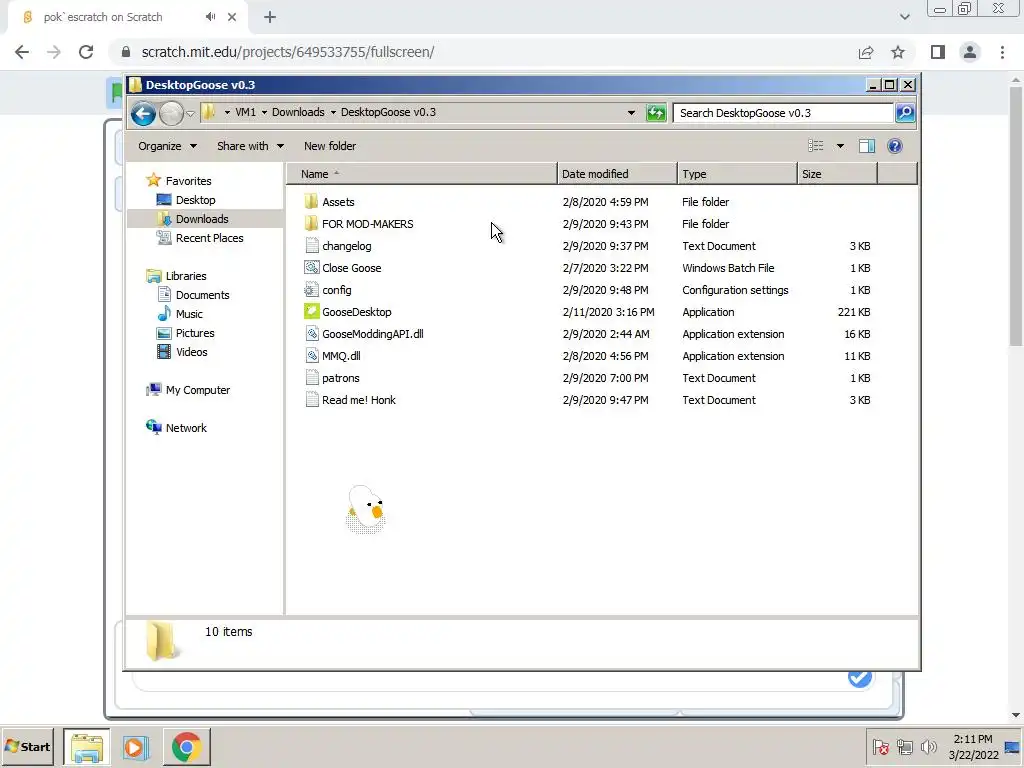Viewport: 1024px width, 768px height.
Task: Click the Explorer forward arrow button
Action: click(x=171, y=114)
